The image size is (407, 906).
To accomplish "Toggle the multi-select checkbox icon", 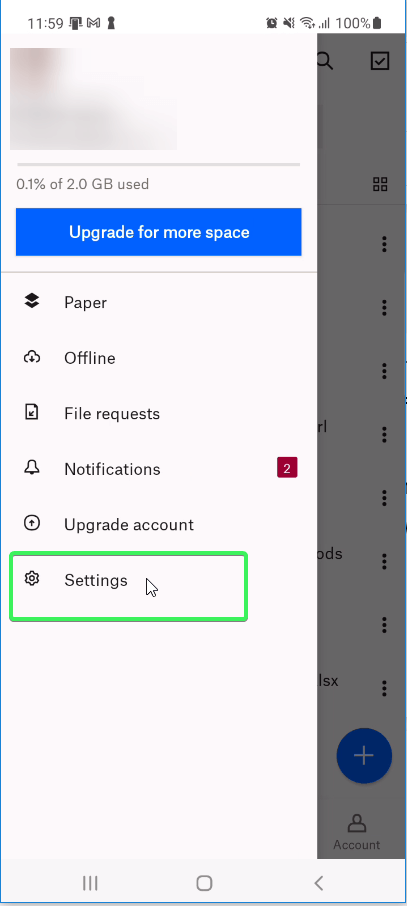I will 380,61.
